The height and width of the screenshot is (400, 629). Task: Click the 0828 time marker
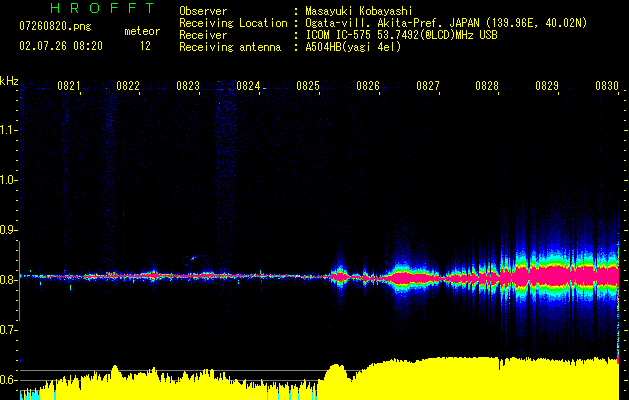[x=487, y=86]
